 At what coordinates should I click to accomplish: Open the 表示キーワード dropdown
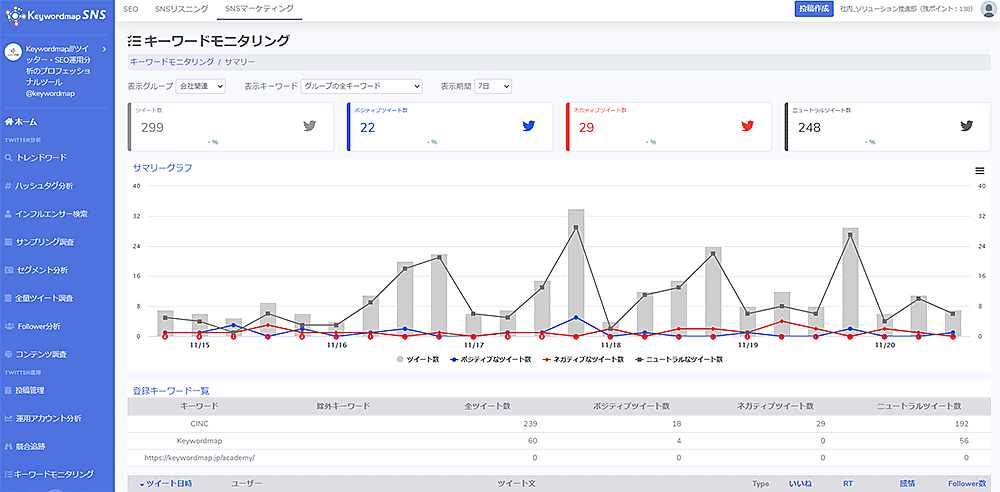(348, 87)
